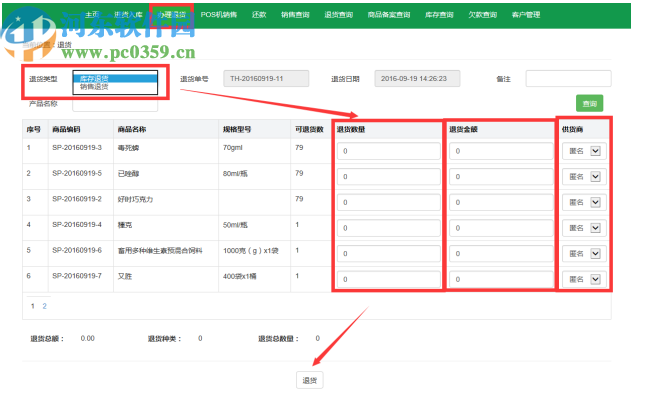This screenshot has height=413, width=648.
Task: Select page 1 in the pagination
Action: [x=33, y=306]
